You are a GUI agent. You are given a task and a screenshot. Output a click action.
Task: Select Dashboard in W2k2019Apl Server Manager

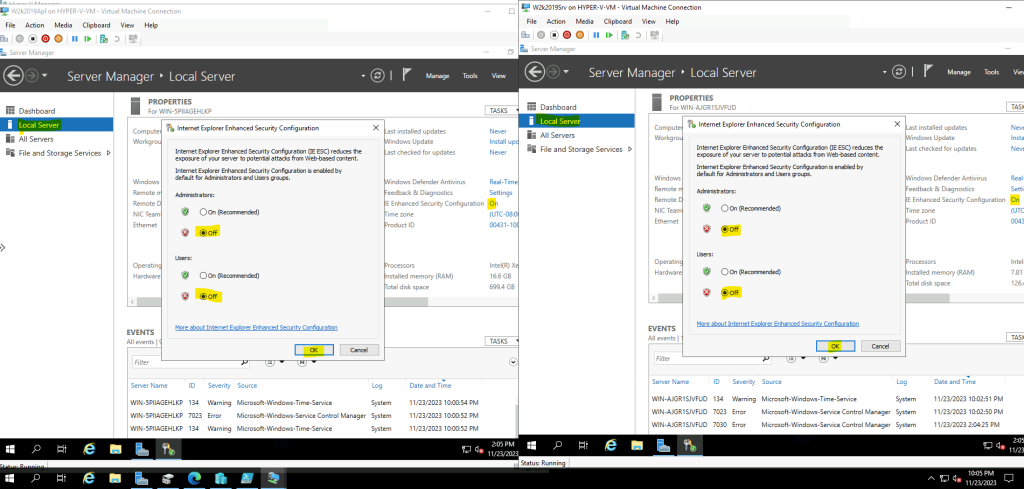click(37, 111)
